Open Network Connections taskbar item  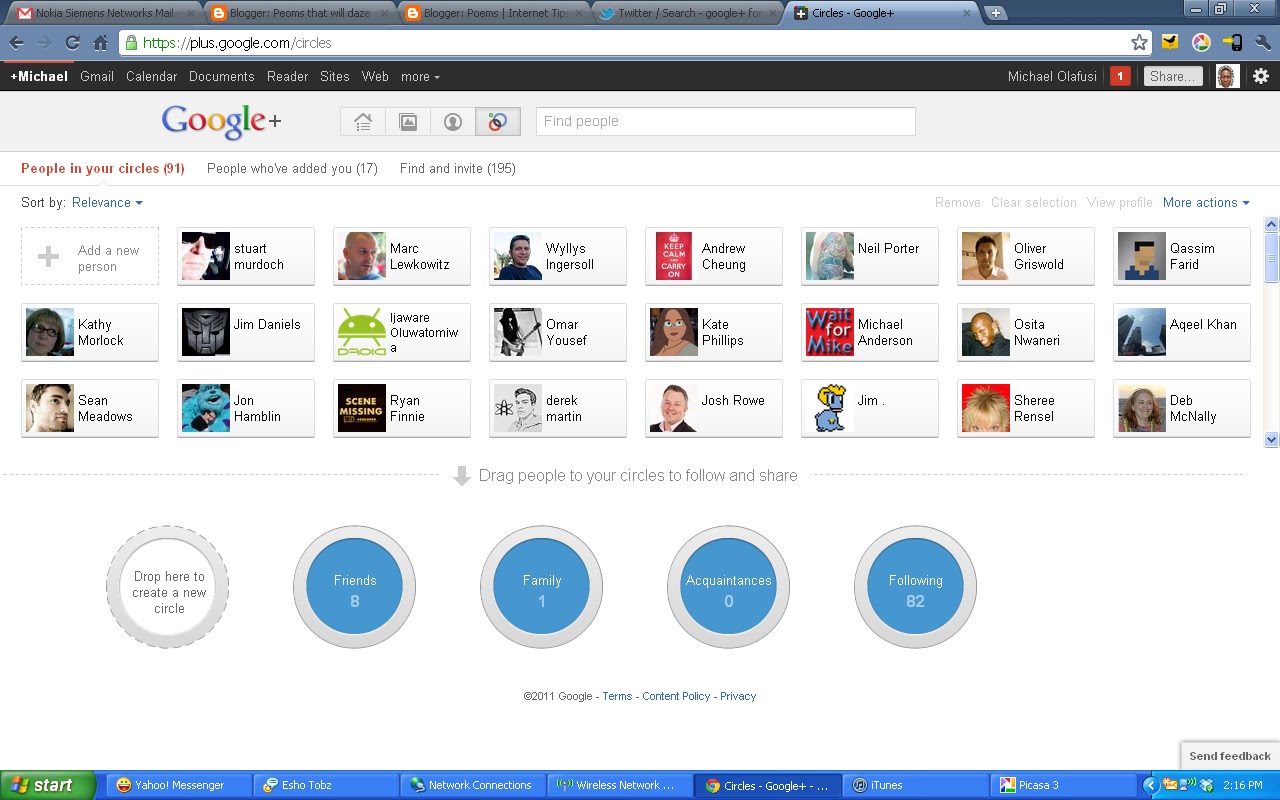472,785
